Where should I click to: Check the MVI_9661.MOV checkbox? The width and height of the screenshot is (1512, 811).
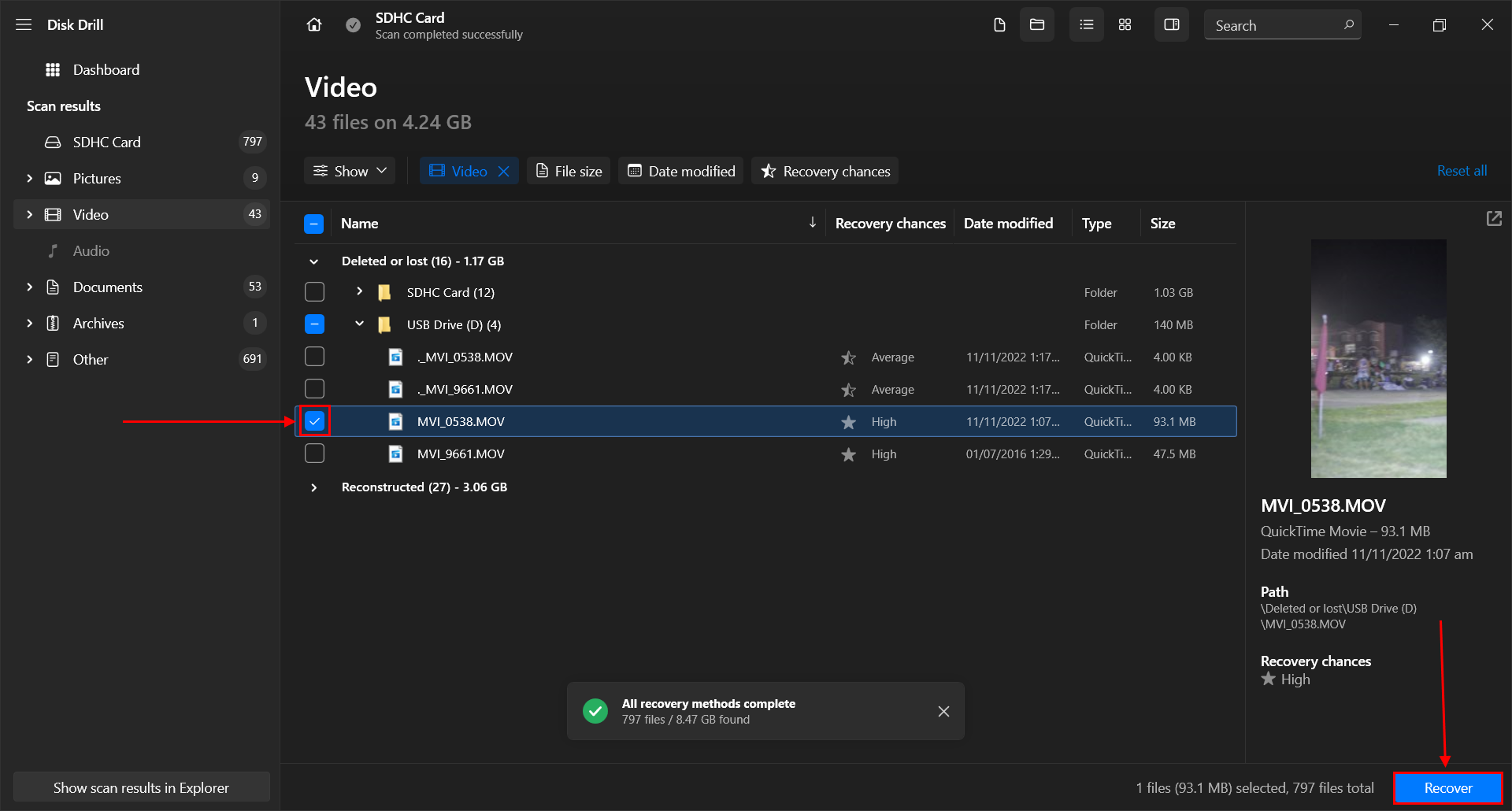pyautogui.click(x=314, y=454)
